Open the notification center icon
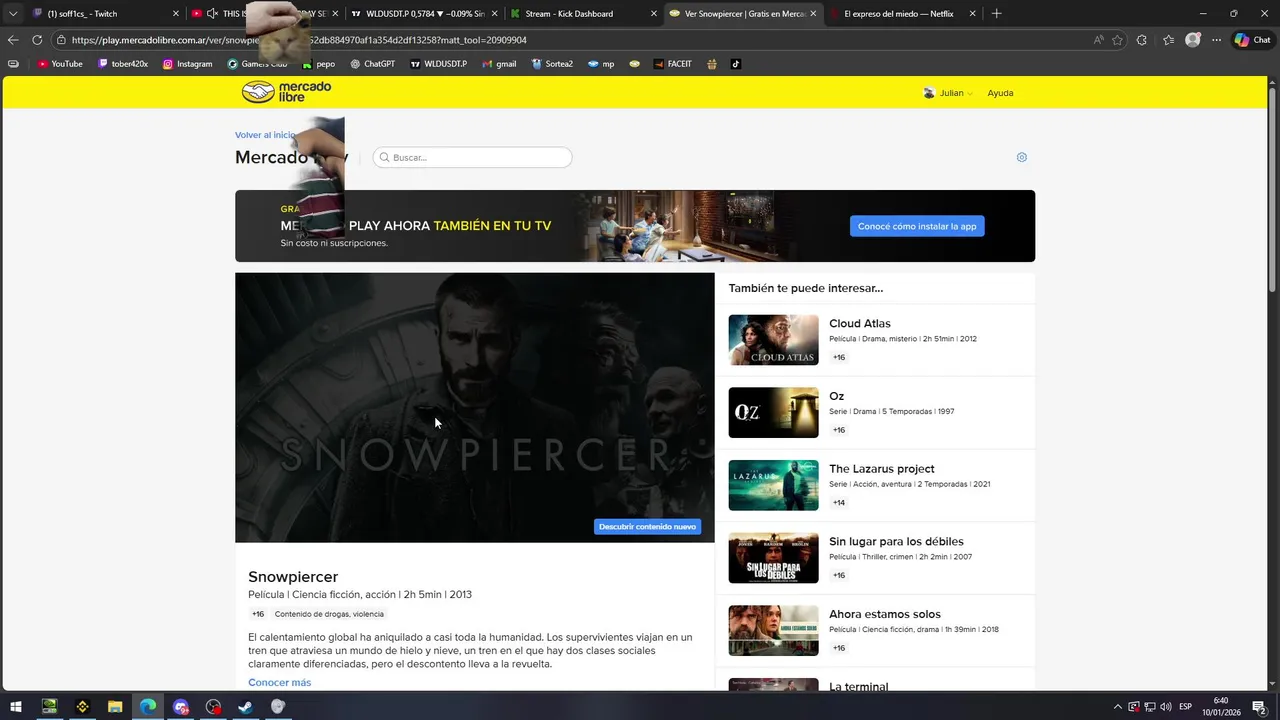 tap(1259, 706)
